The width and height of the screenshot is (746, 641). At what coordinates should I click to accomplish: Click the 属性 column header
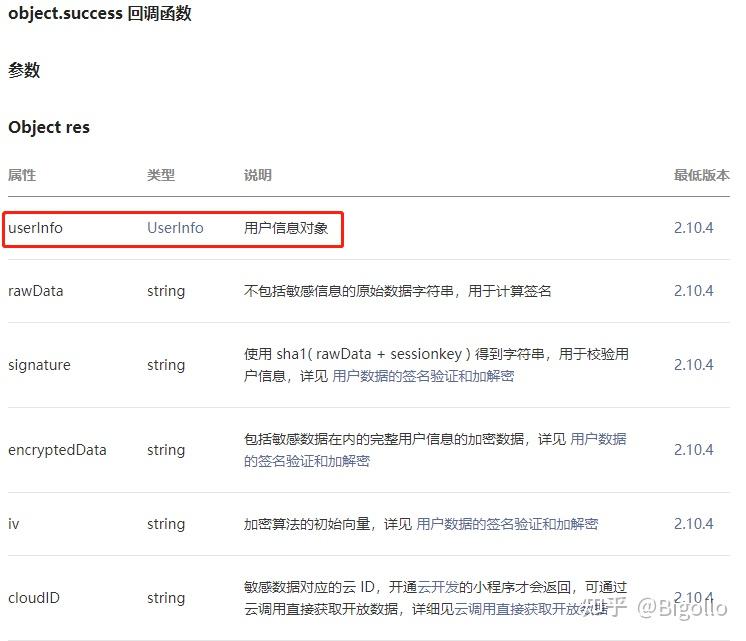(22, 175)
